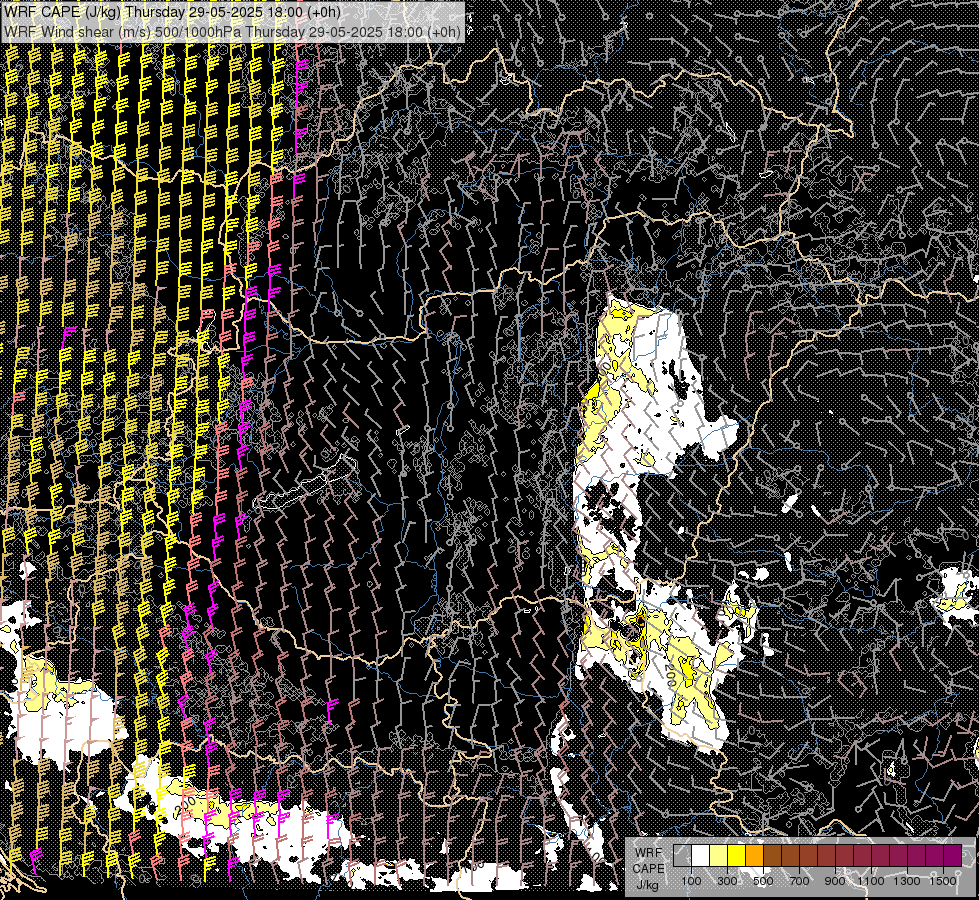The height and width of the screenshot is (900, 979).
Task: Select the pale yellow legend swatch
Action: 719,855
